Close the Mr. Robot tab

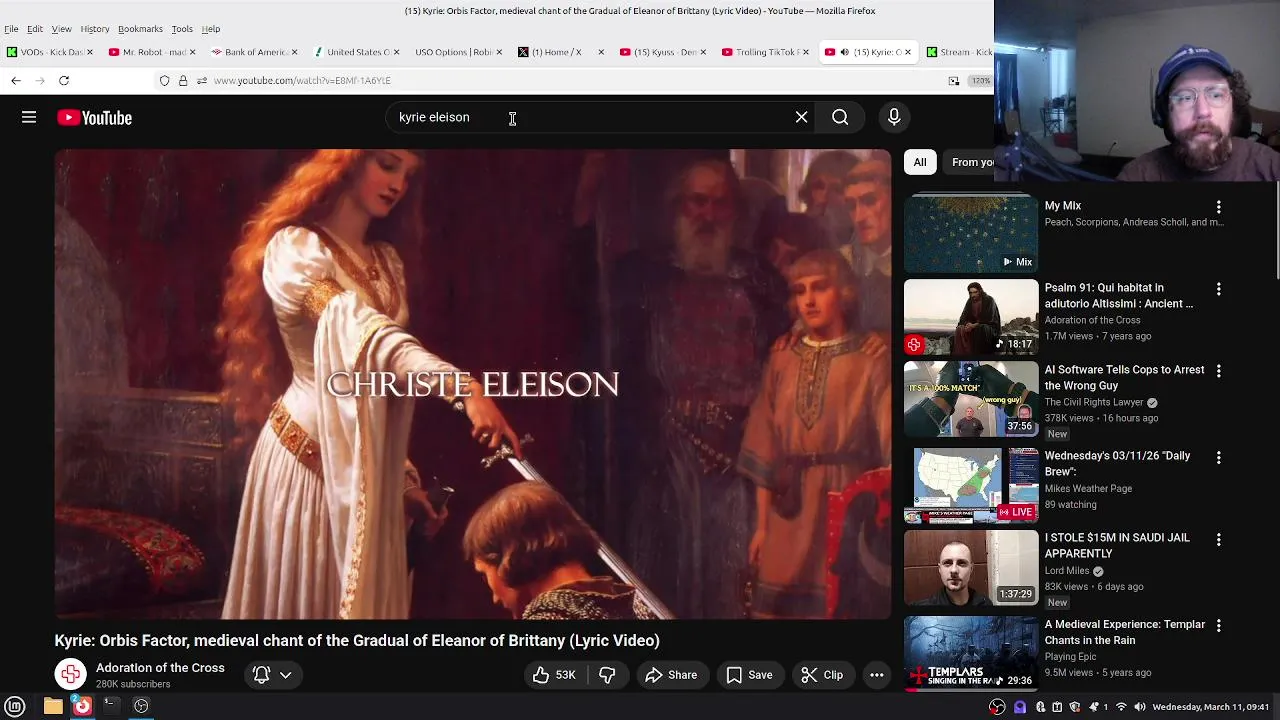(193, 52)
